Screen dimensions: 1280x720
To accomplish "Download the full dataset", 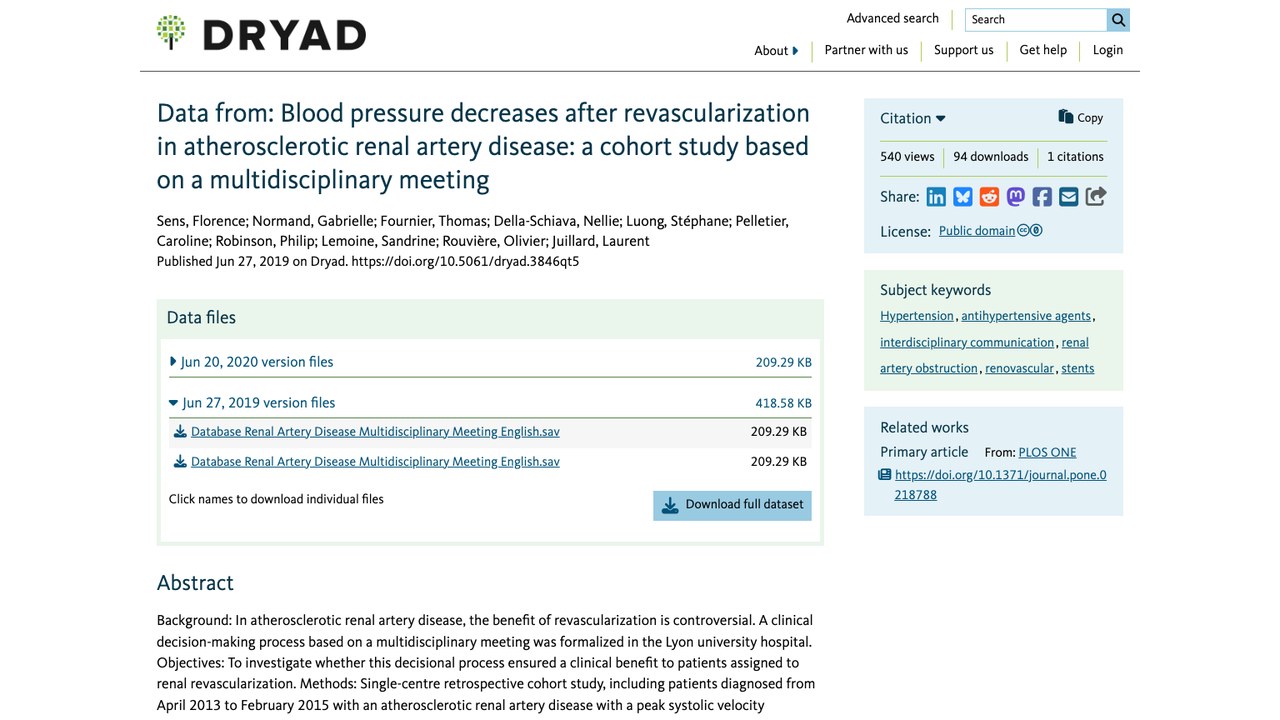I will [733, 505].
